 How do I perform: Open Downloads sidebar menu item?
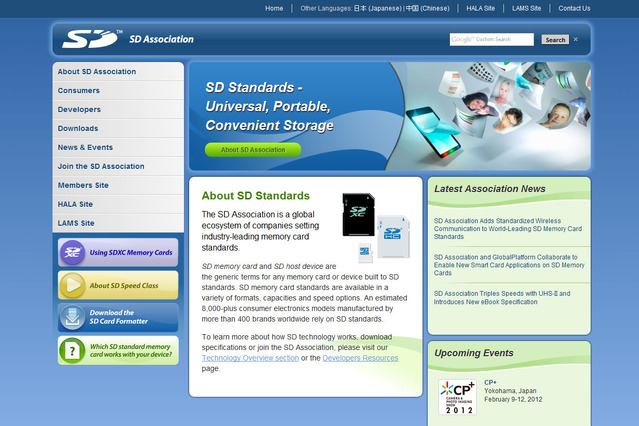(118, 128)
